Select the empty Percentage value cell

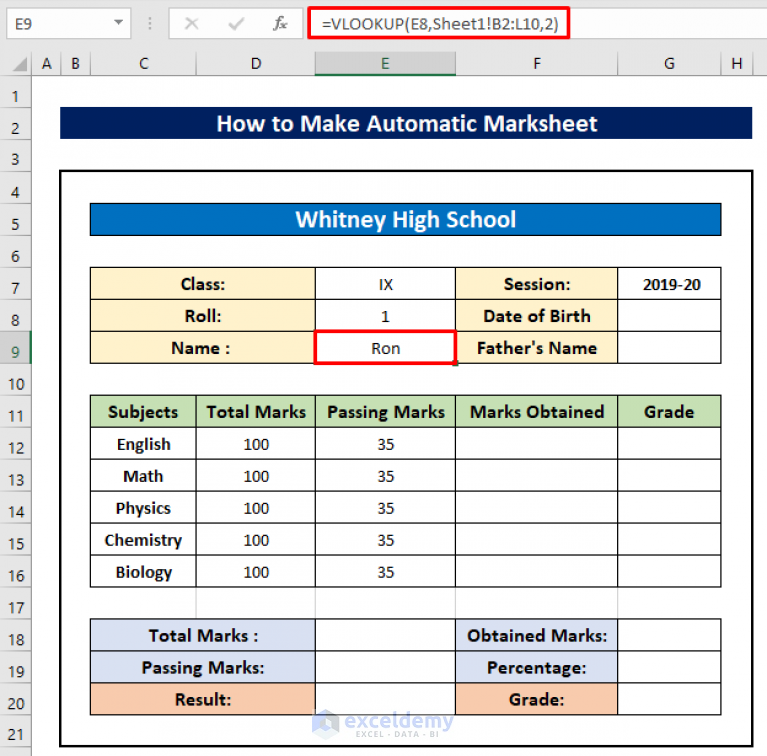point(669,667)
